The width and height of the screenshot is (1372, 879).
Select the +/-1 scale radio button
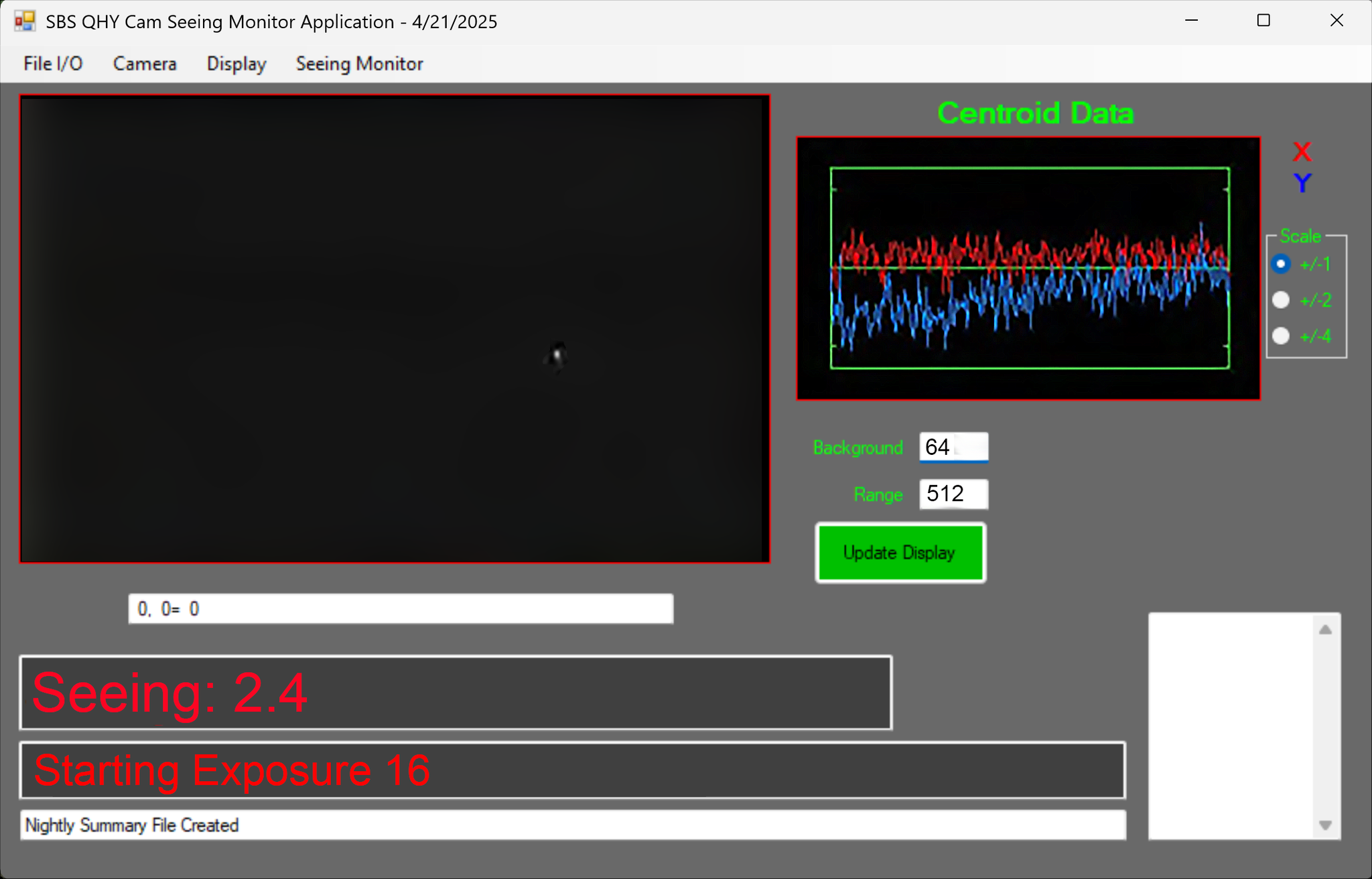(x=1281, y=264)
